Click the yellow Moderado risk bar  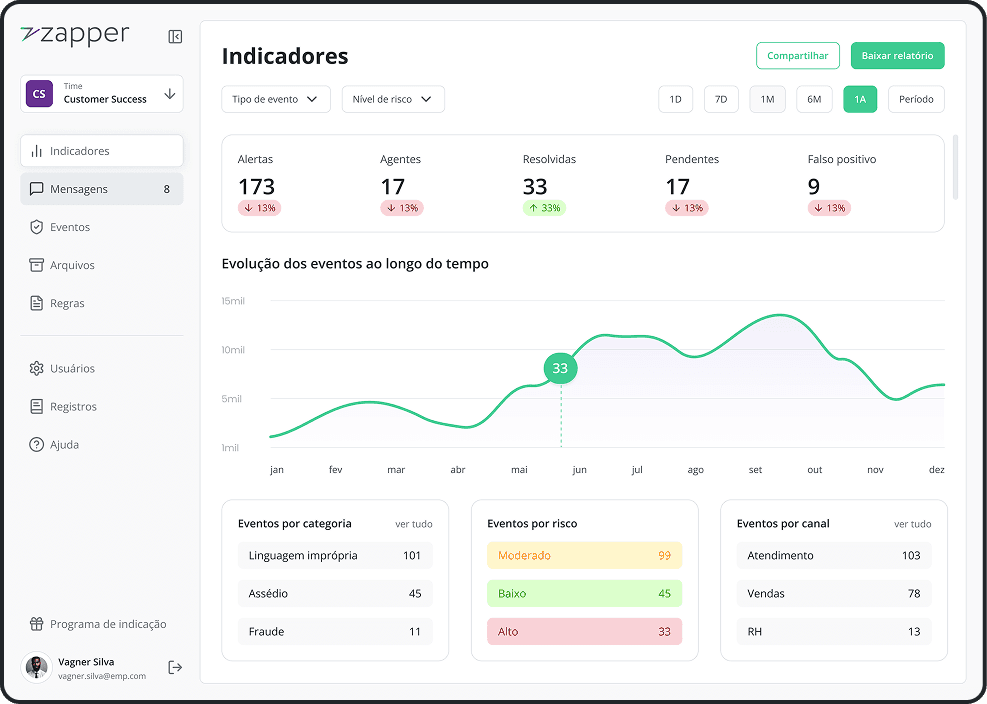pyautogui.click(x=584, y=555)
